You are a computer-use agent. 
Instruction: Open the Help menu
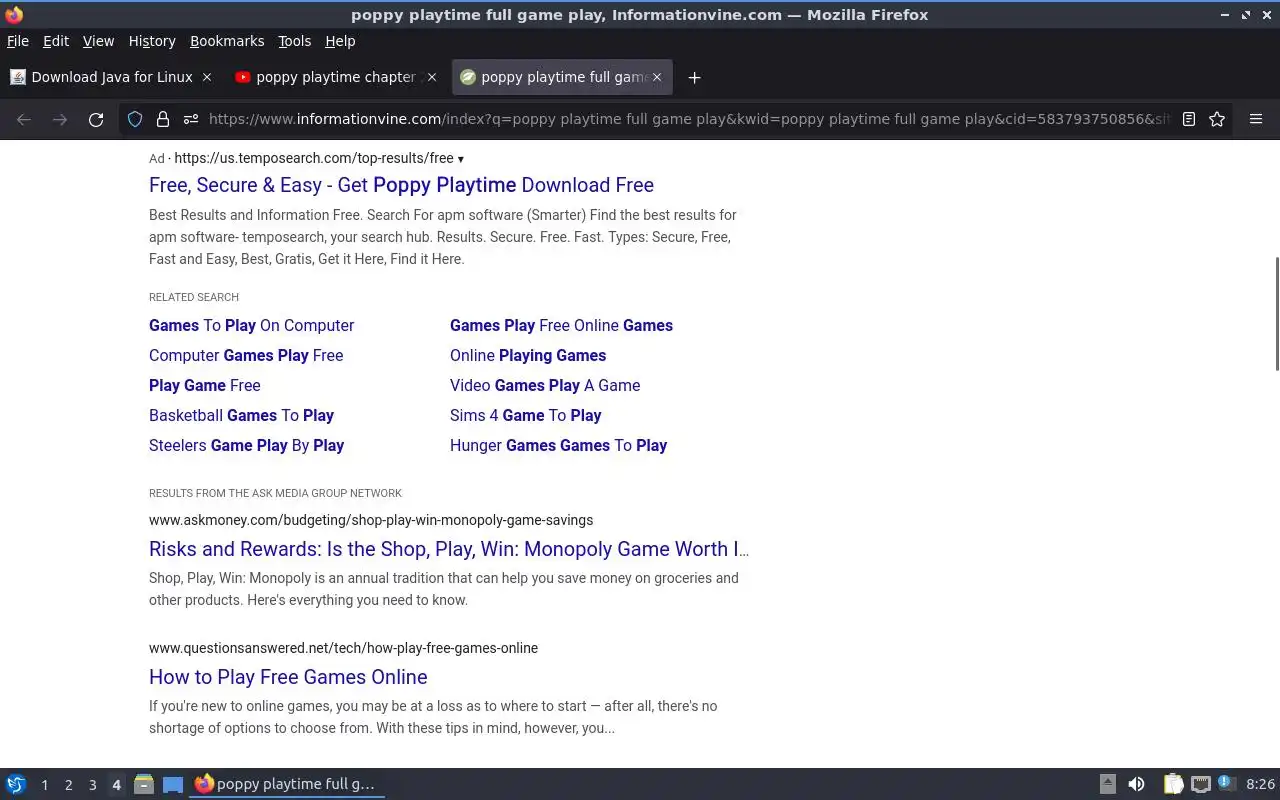click(340, 41)
